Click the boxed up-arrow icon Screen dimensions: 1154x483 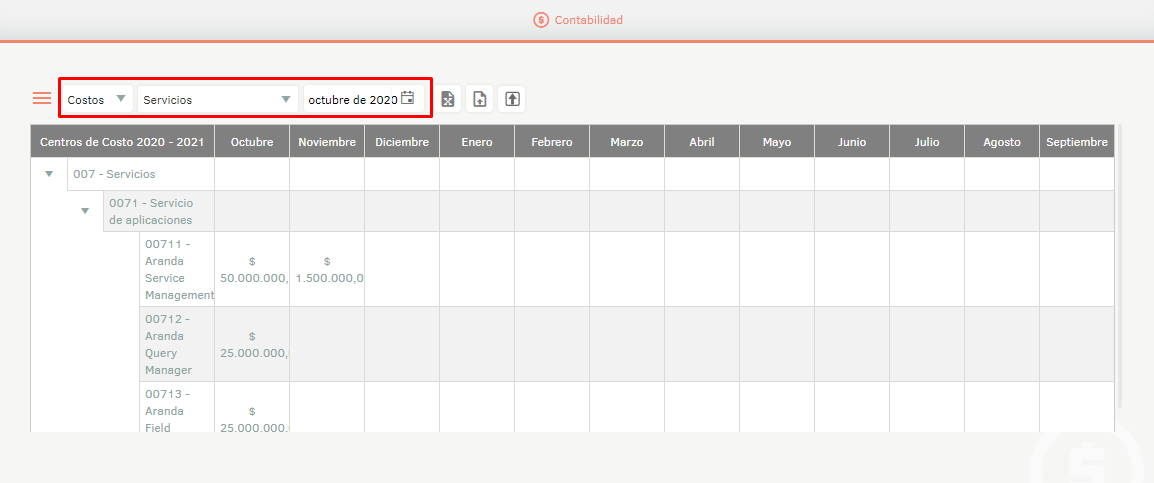[x=512, y=99]
